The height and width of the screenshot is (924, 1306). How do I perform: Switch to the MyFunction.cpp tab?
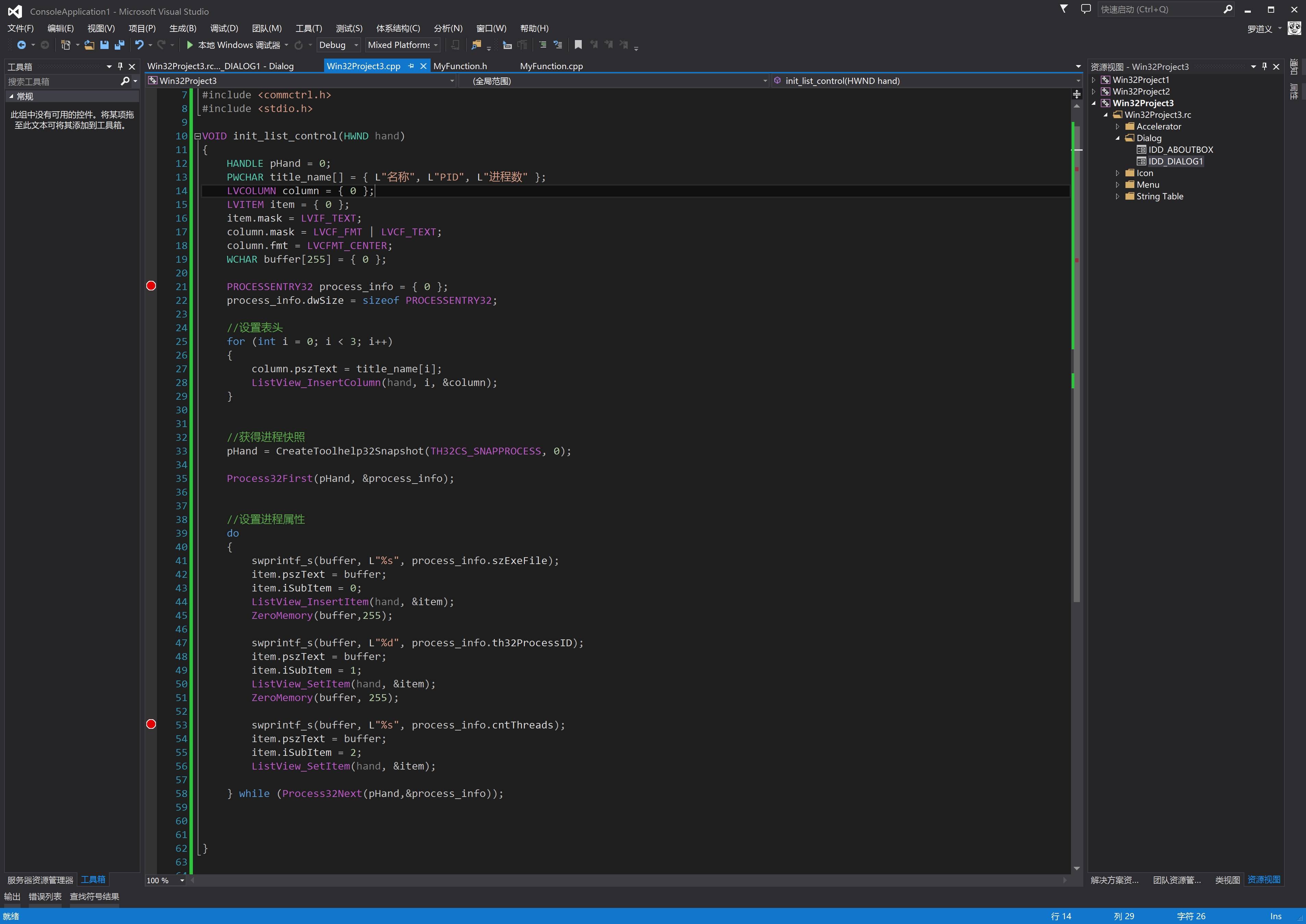coord(551,66)
